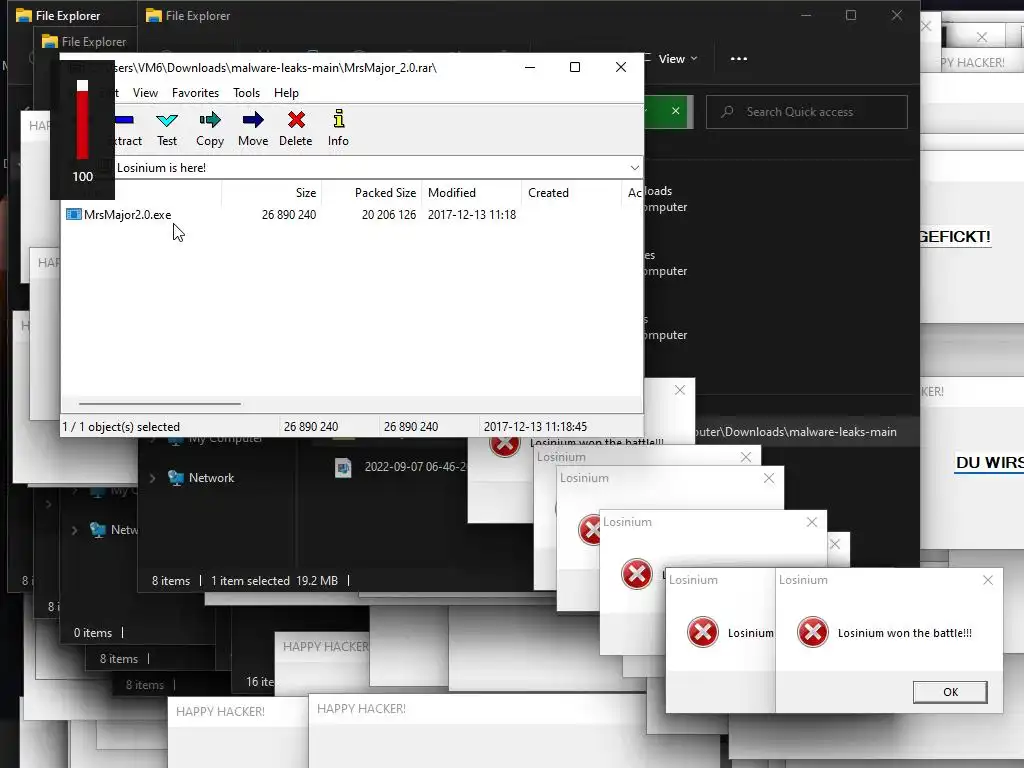Close the front Losinium won the battle dialog
Screen dimensions: 1024x768
pos(987,580)
